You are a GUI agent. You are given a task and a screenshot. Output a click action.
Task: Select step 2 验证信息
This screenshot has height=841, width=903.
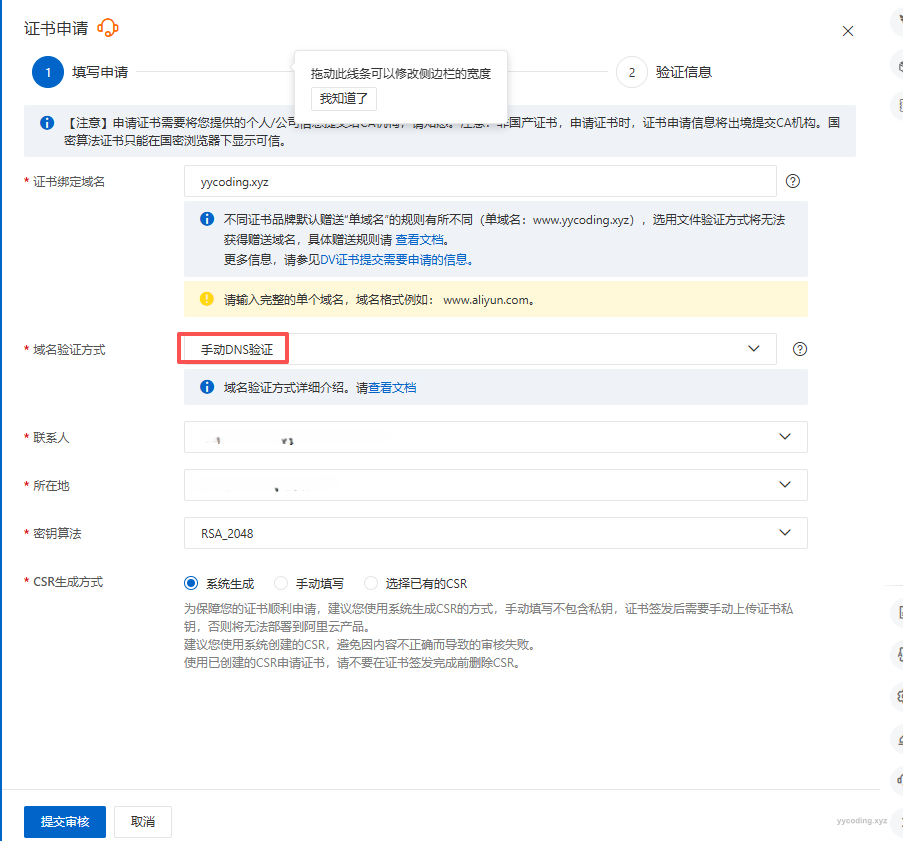click(632, 72)
